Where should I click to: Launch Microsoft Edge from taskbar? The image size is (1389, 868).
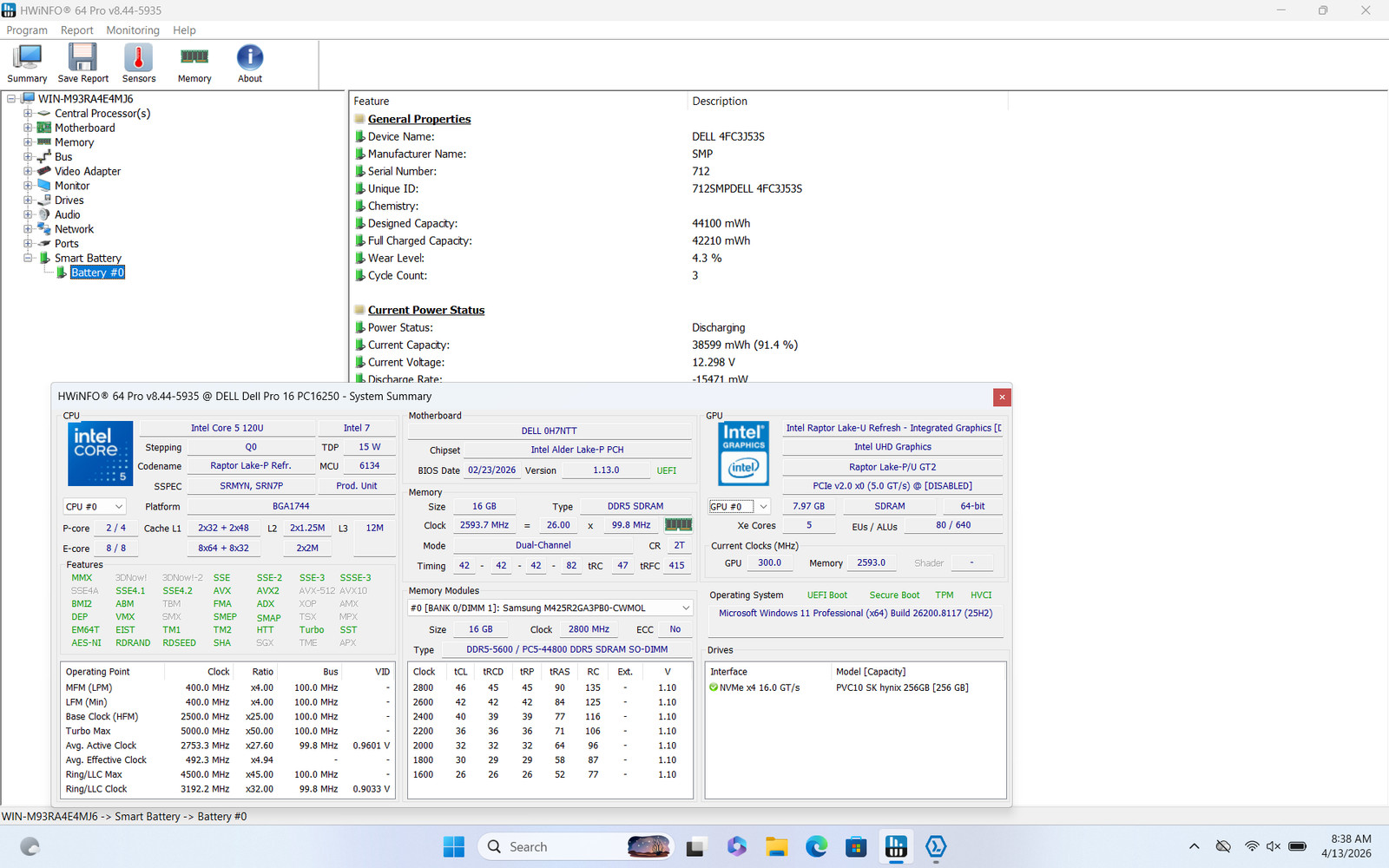coord(816,846)
